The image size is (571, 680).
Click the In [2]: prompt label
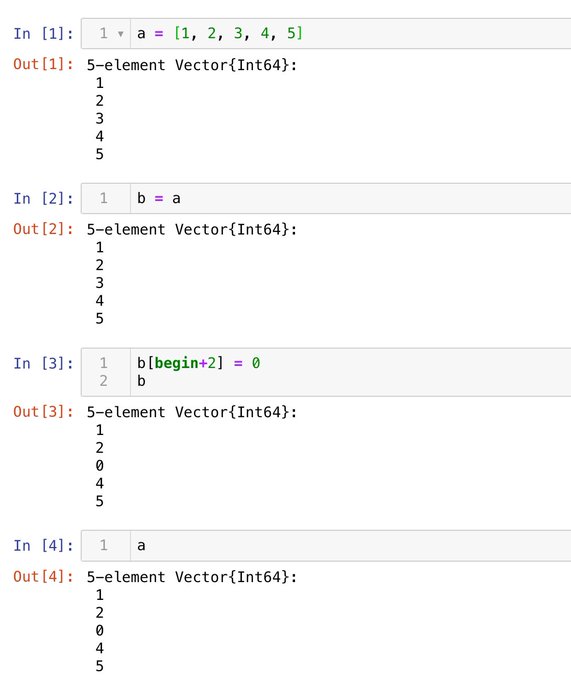[43, 199]
